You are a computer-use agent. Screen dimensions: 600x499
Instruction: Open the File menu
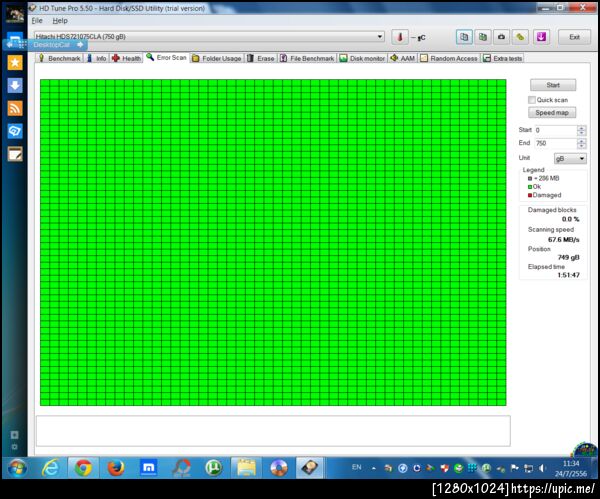pyautogui.click(x=37, y=21)
